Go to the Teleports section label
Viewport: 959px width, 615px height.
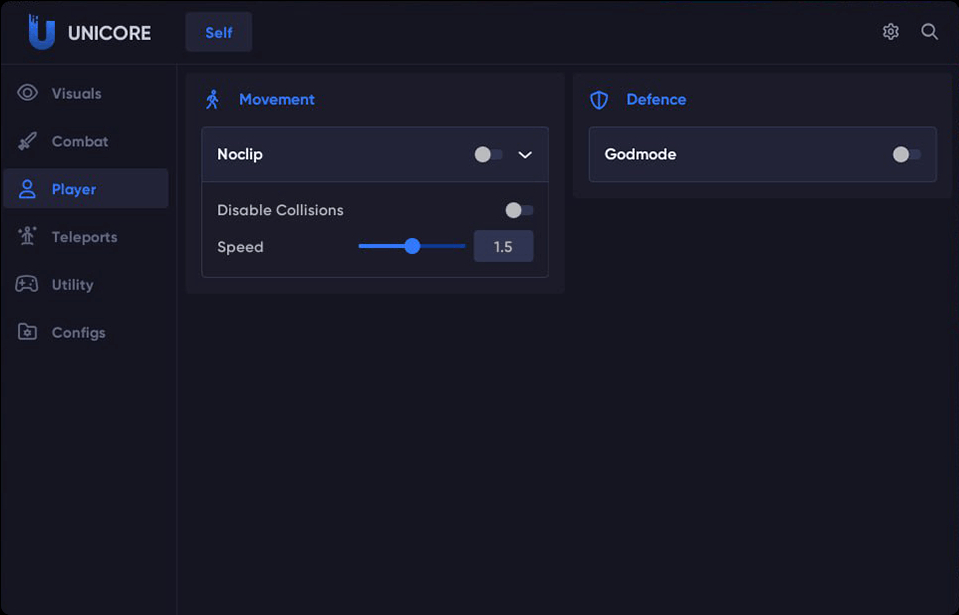click(84, 237)
